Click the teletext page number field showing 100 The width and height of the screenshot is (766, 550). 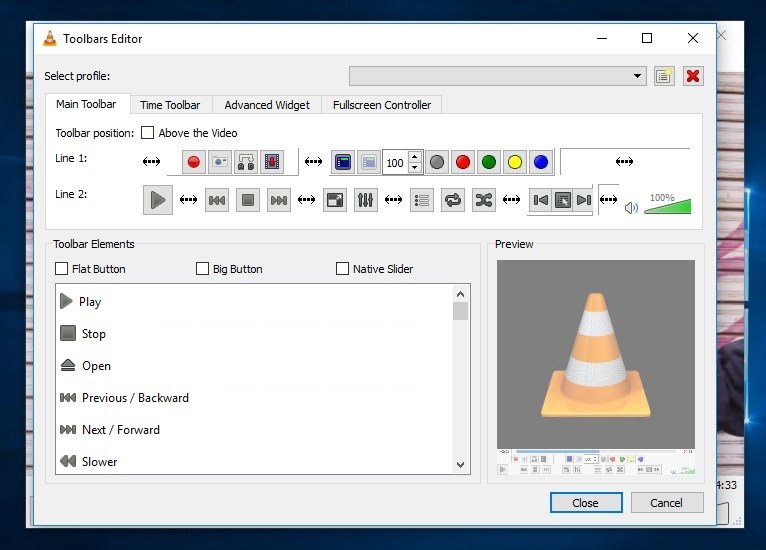pos(396,162)
